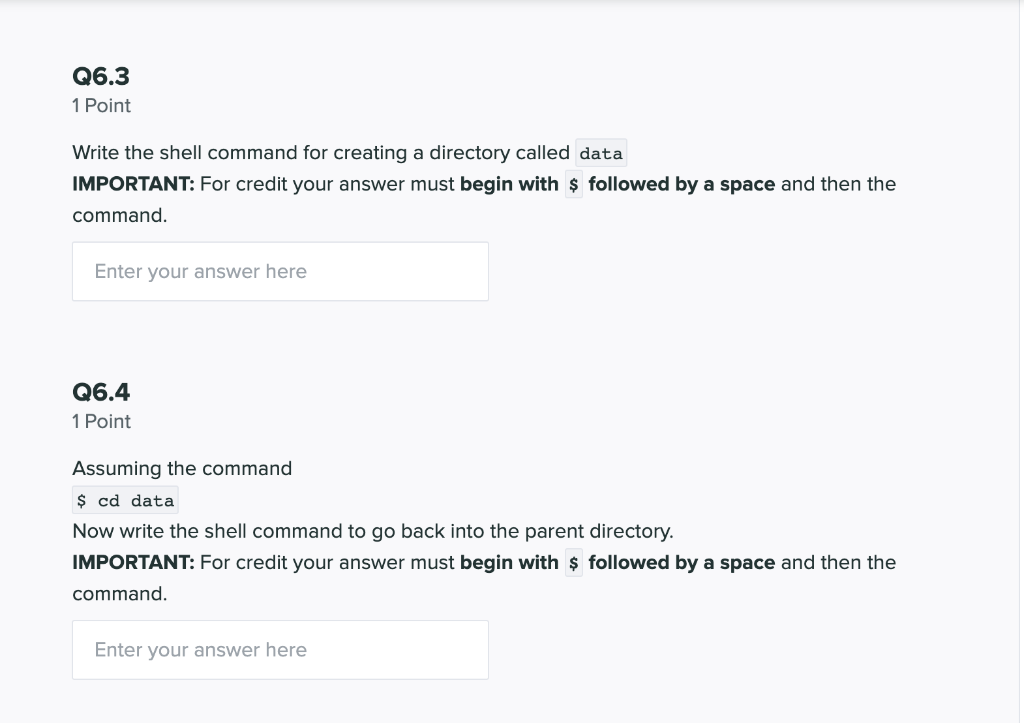Click the Q6.4 answer input field
This screenshot has height=723, width=1024.
(280, 650)
